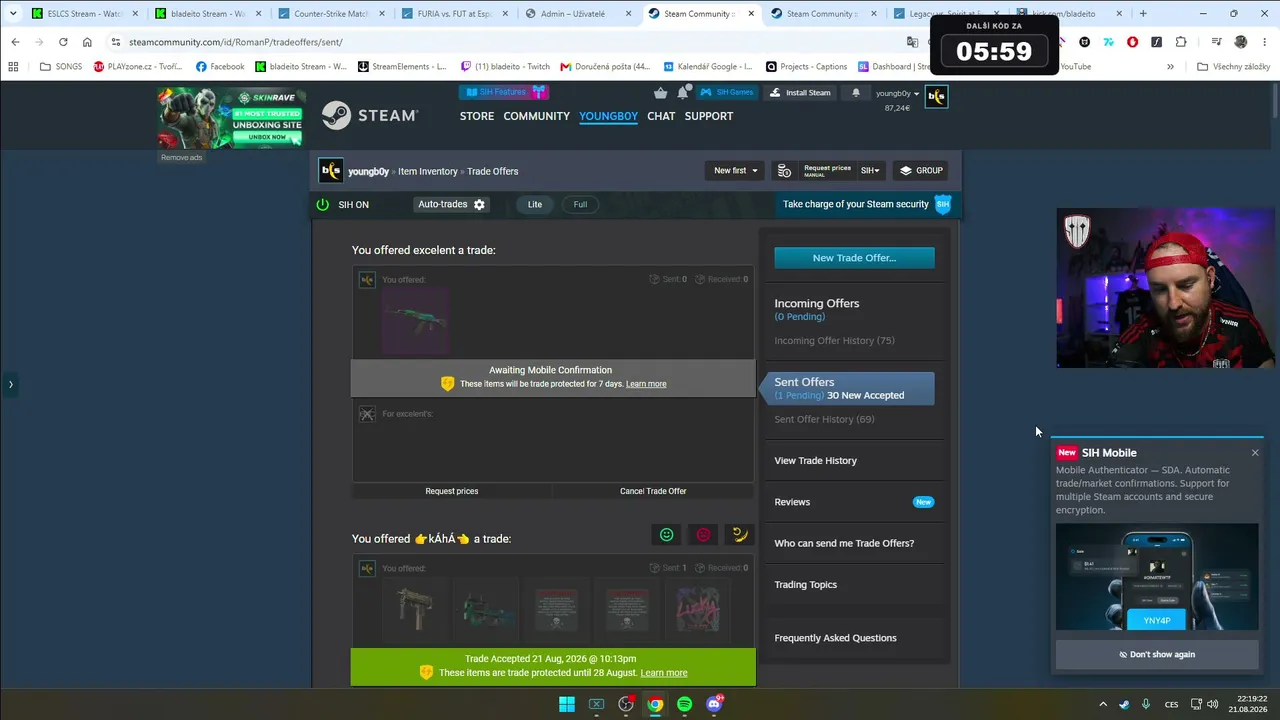1280x720 pixels.
Task: Open View Trade History
Action: click(x=815, y=461)
